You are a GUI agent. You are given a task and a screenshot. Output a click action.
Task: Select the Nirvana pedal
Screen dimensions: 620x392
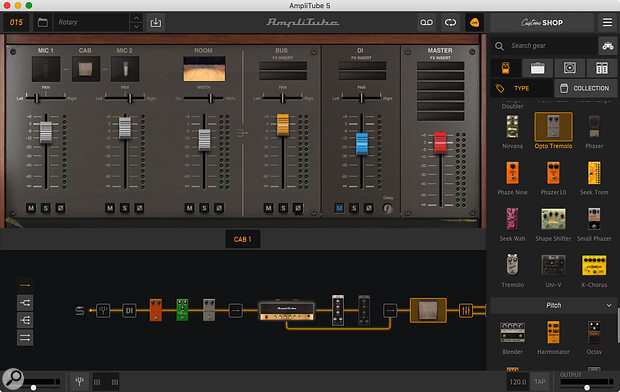coord(512,131)
